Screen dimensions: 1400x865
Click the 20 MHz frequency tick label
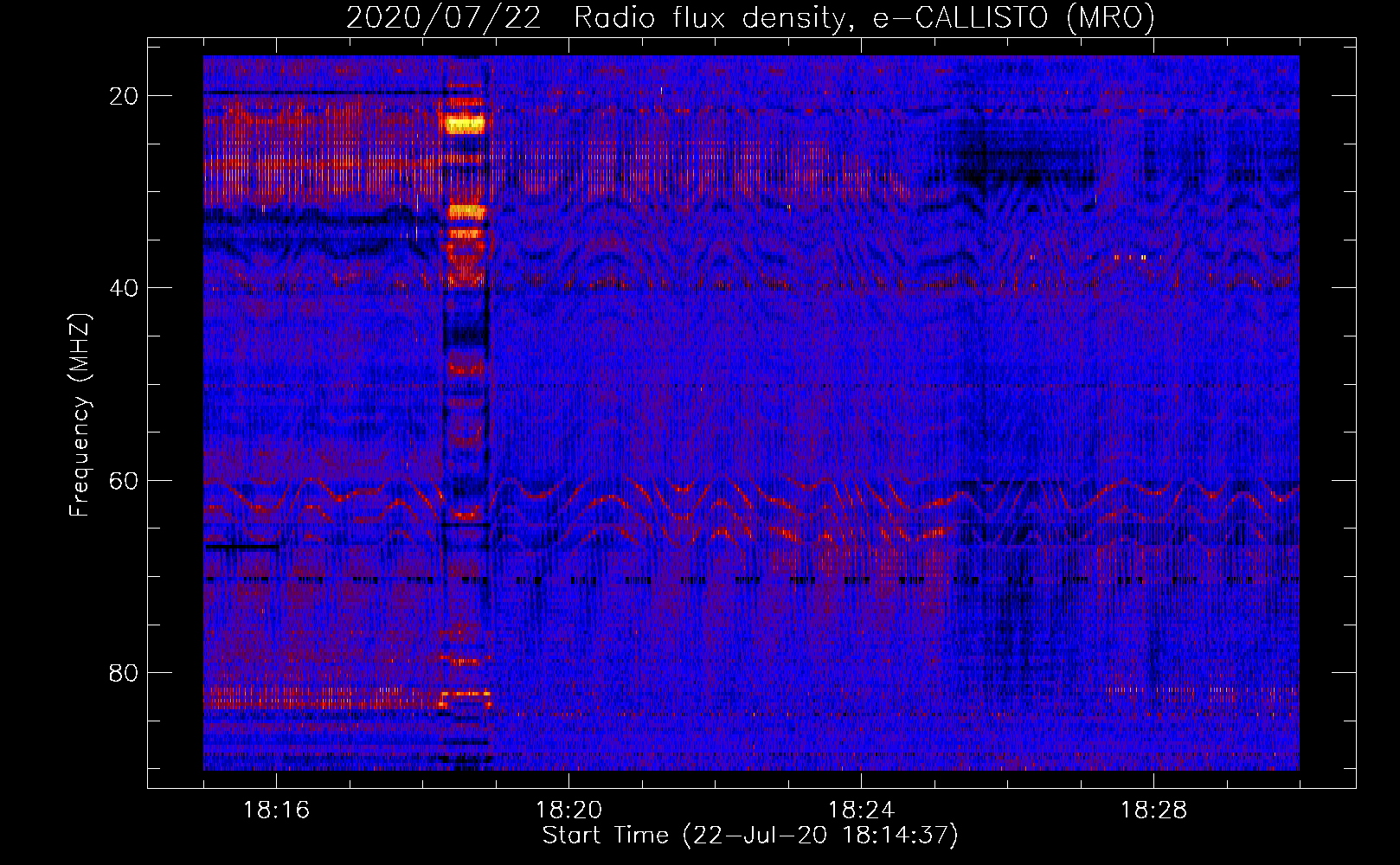(124, 96)
